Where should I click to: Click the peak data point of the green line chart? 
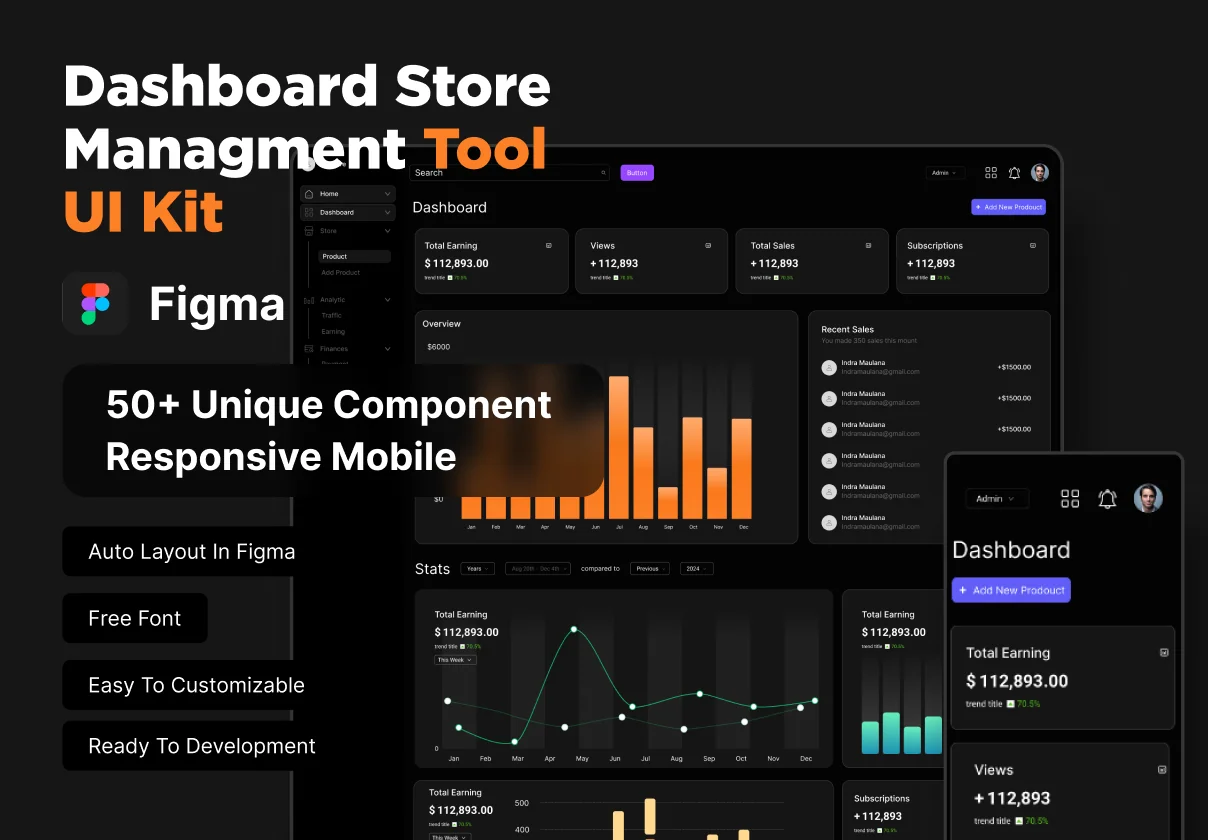pyautogui.click(x=574, y=629)
